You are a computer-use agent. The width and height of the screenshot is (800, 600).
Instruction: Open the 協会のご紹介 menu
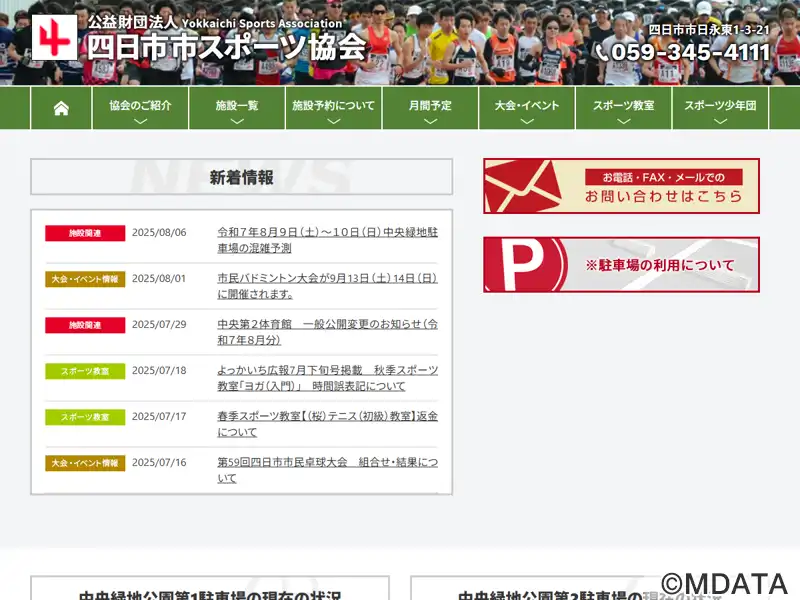(140, 108)
